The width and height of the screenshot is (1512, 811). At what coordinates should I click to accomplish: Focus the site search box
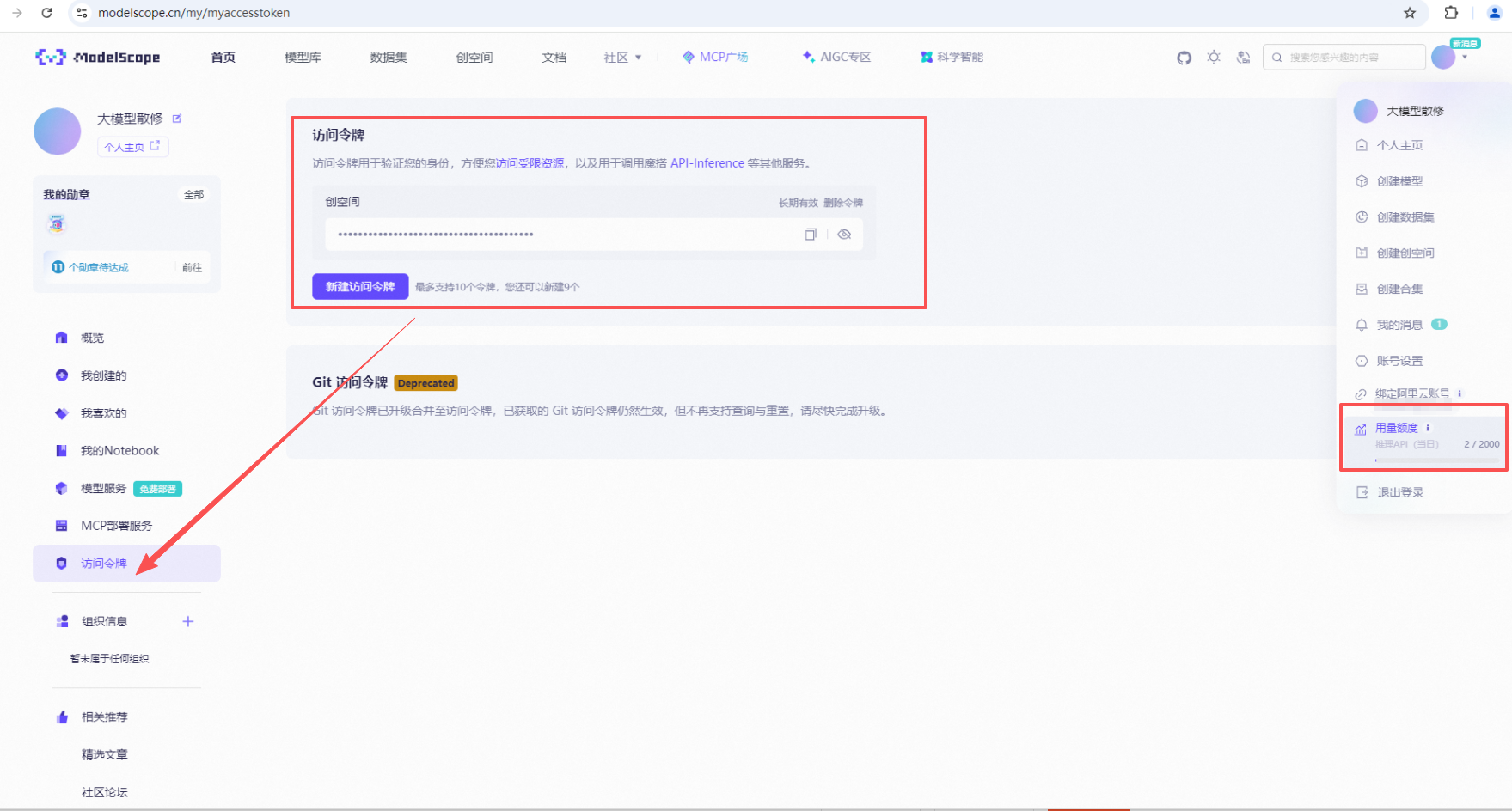(x=1344, y=58)
